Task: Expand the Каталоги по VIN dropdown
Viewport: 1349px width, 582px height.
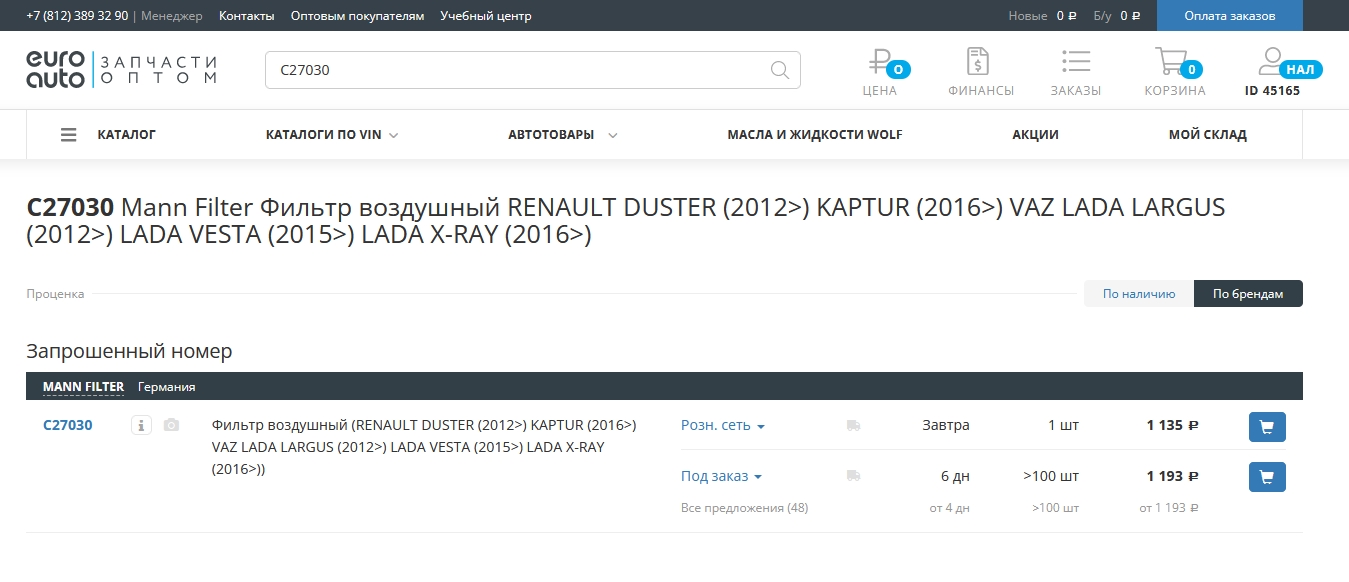Action: pyautogui.click(x=332, y=135)
